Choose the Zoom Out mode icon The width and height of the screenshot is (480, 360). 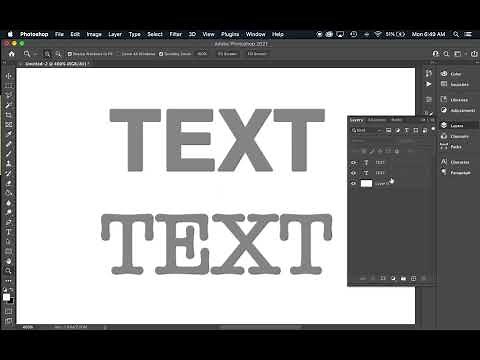(58, 54)
